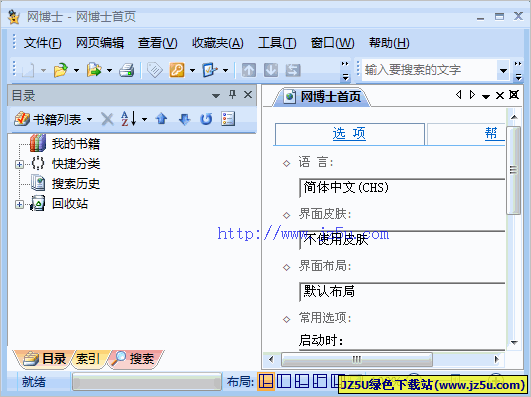Switch to the 目录 bottom tab
Viewport: 531px width, 397px height.
(x=44, y=358)
